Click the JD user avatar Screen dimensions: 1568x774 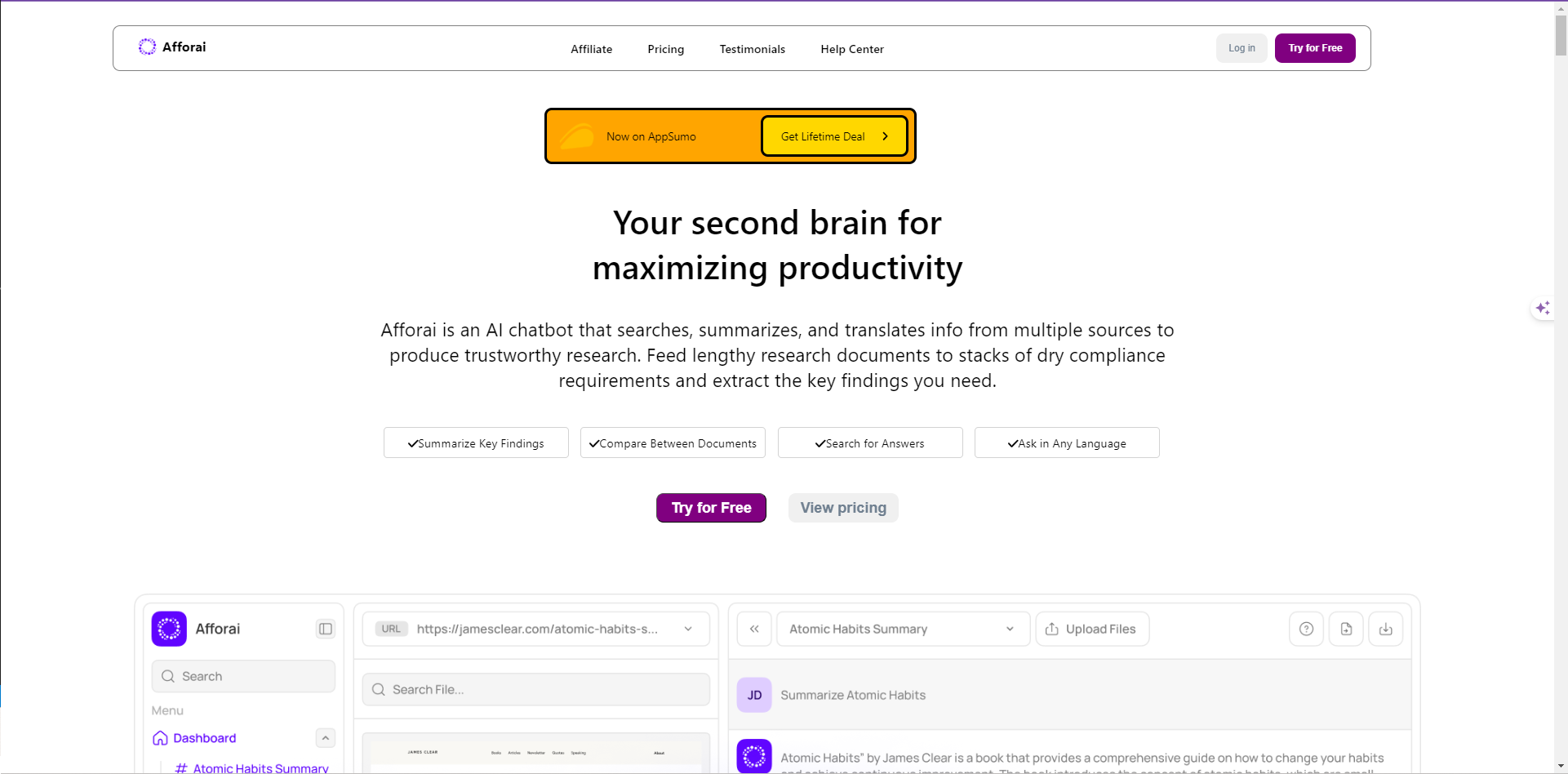coord(754,695)
